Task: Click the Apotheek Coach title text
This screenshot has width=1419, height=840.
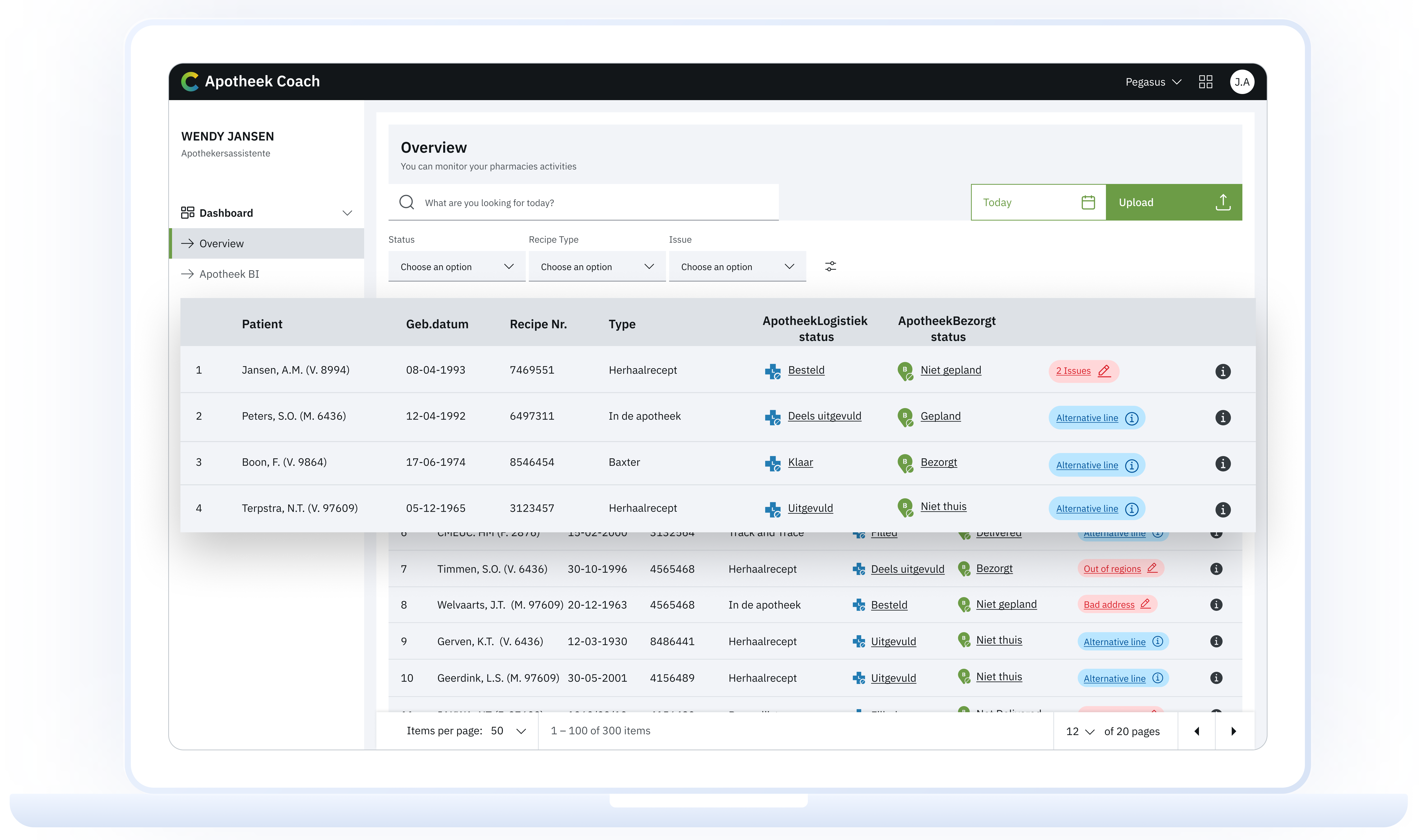Action: [262, 82]
